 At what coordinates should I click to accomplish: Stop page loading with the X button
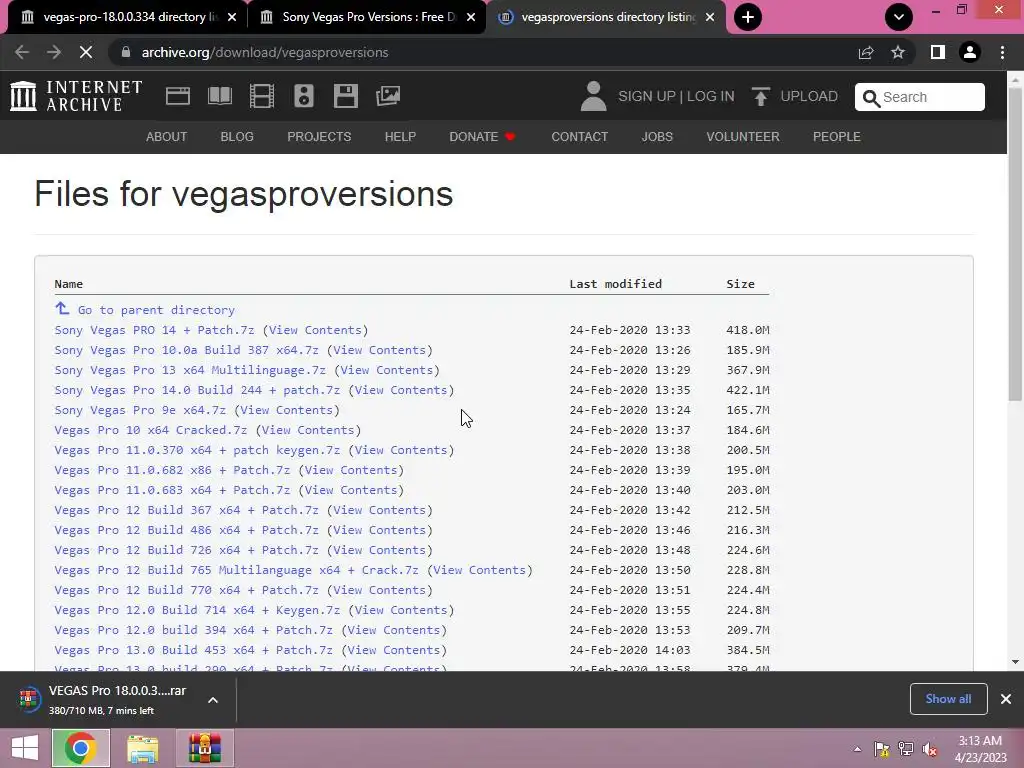click(x=86, y=52)
